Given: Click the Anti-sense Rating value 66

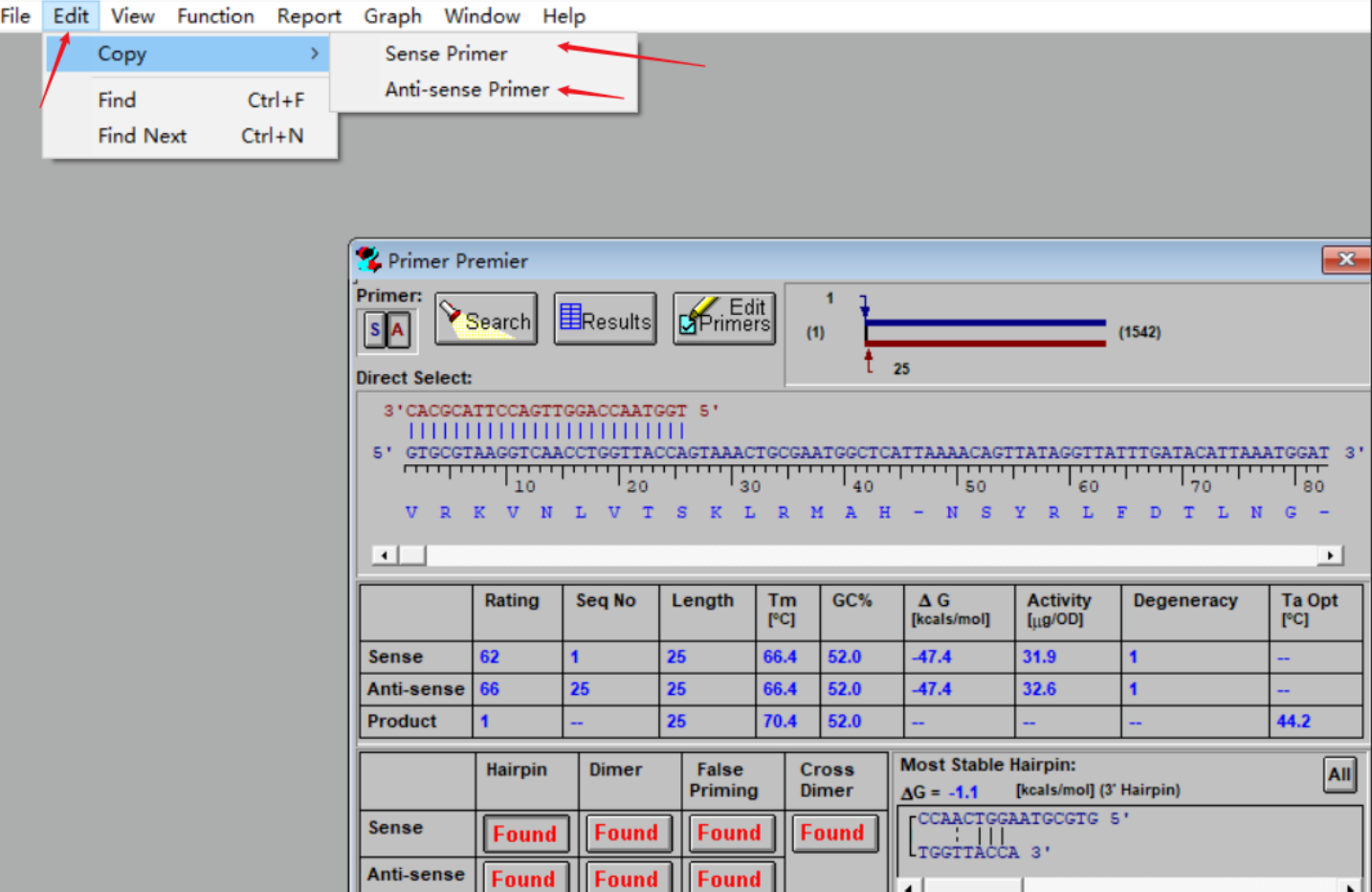Looking at the screenshot, I should (490, 689).
